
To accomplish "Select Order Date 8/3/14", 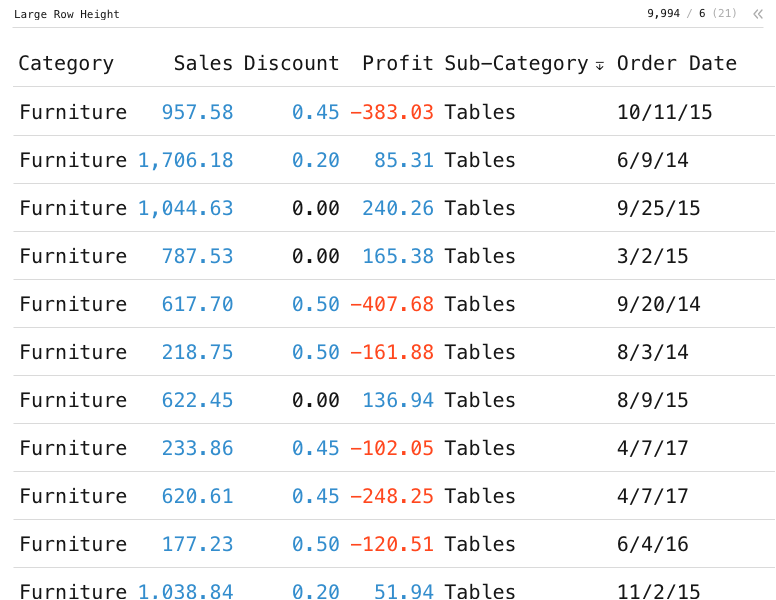I will 652,352.
